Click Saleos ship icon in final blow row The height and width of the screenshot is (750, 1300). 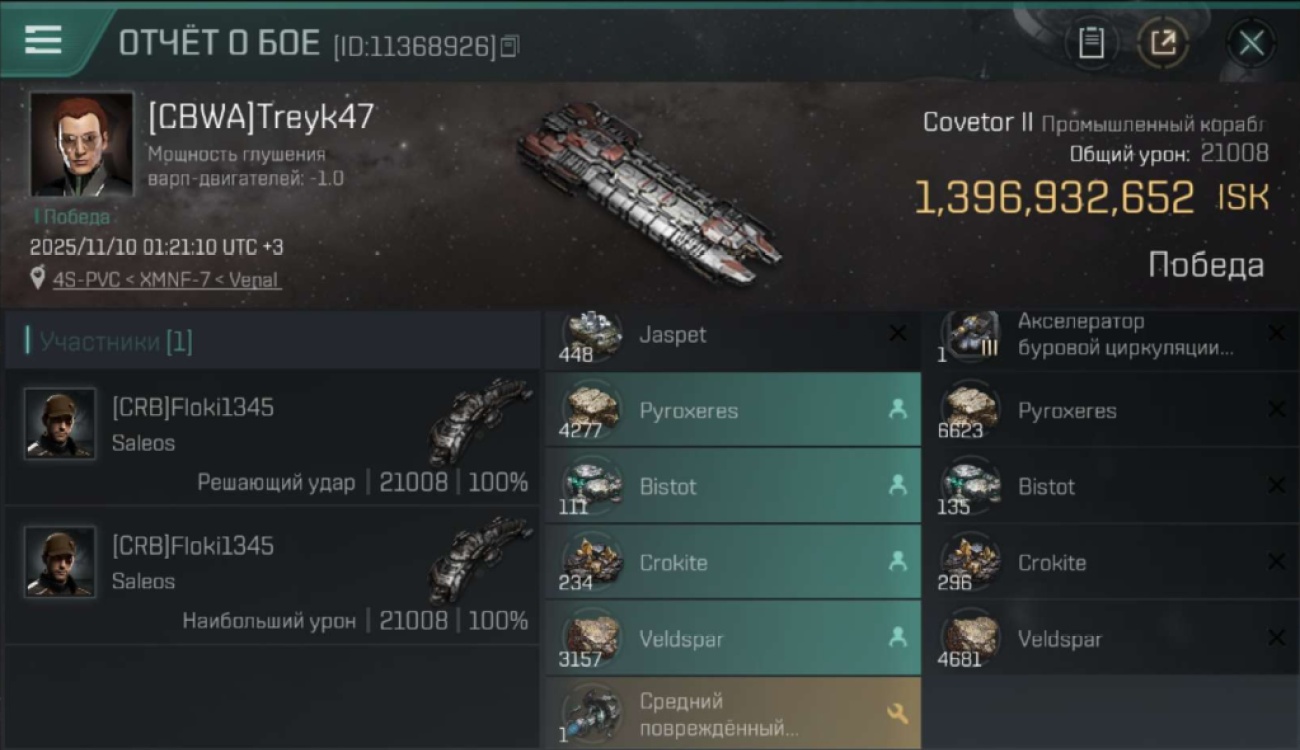click(x=482, y=420)
